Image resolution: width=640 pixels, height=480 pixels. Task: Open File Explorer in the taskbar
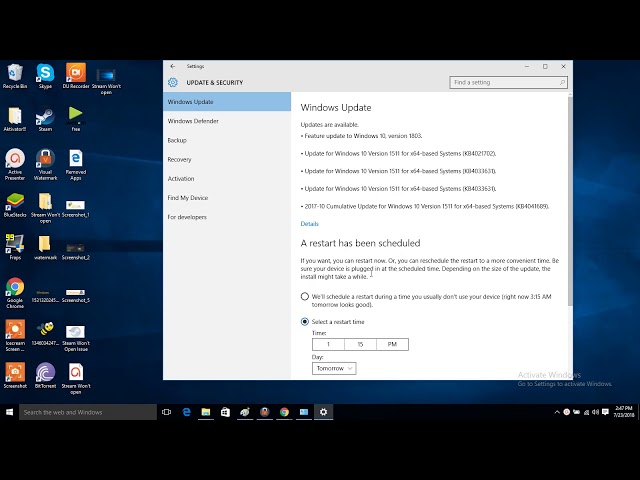click(x=206, y=412)
